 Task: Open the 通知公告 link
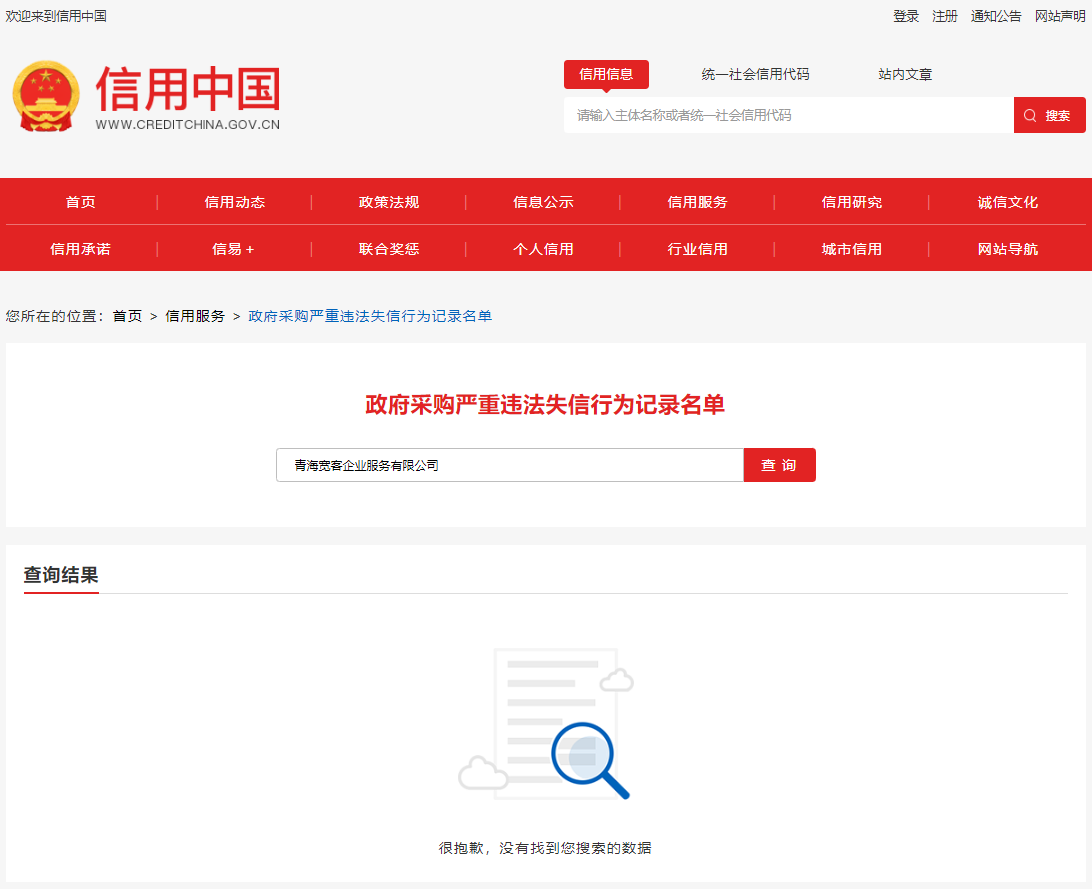(x=996, y=16)
